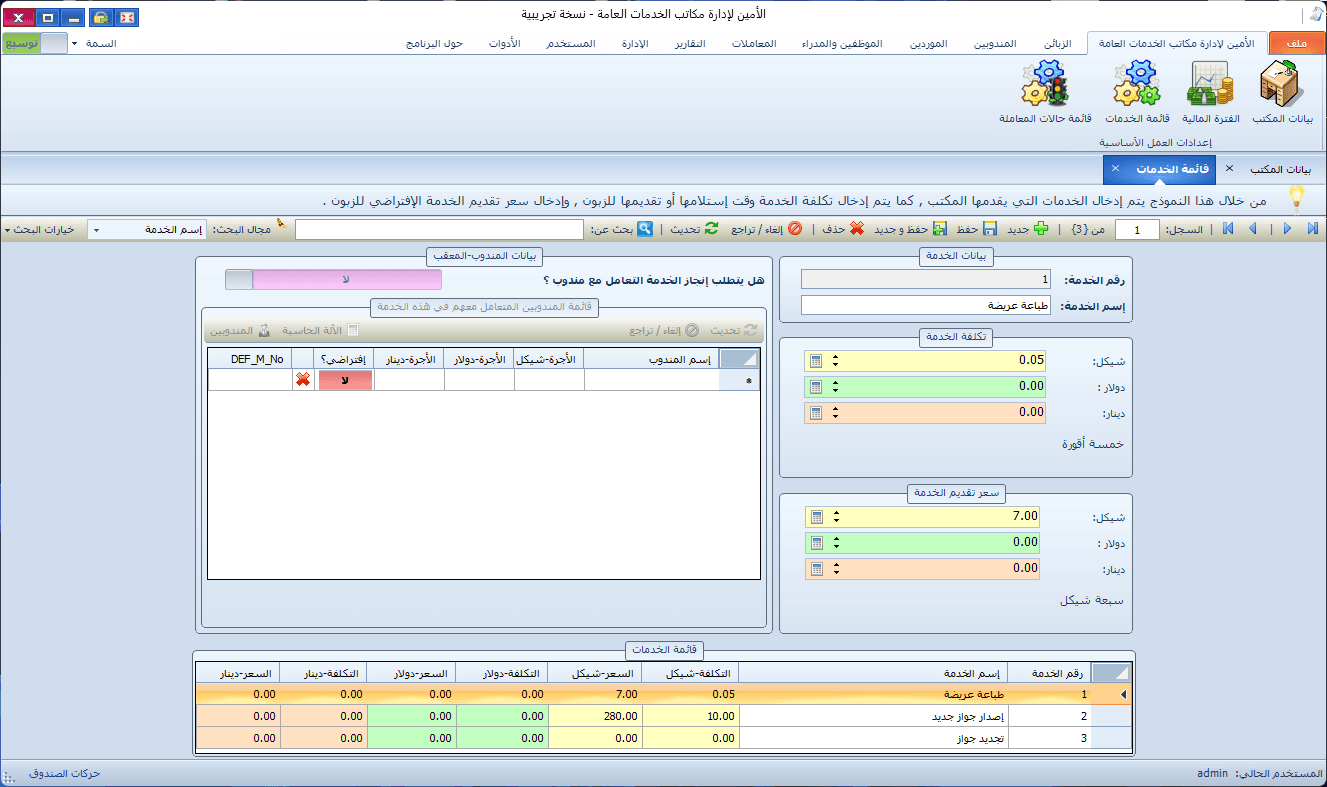Image resolution: width=1327 pixels, height=787 pixels.
Task: Open calculator for cost دينار field
Action: pos(815,412)
